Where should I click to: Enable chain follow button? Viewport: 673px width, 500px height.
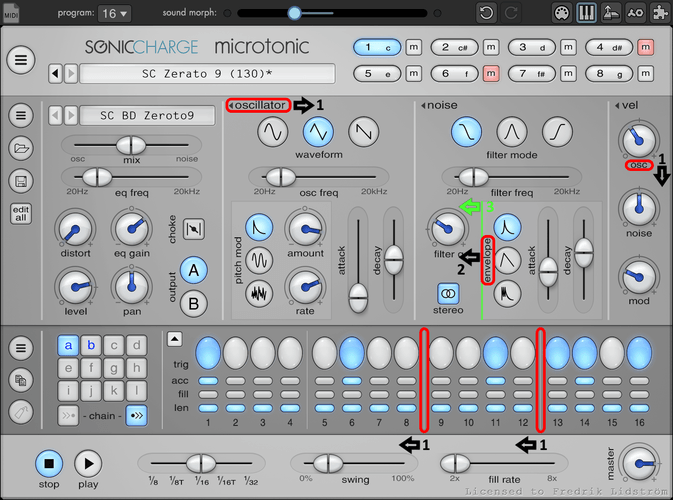click(x=136, y=415)
